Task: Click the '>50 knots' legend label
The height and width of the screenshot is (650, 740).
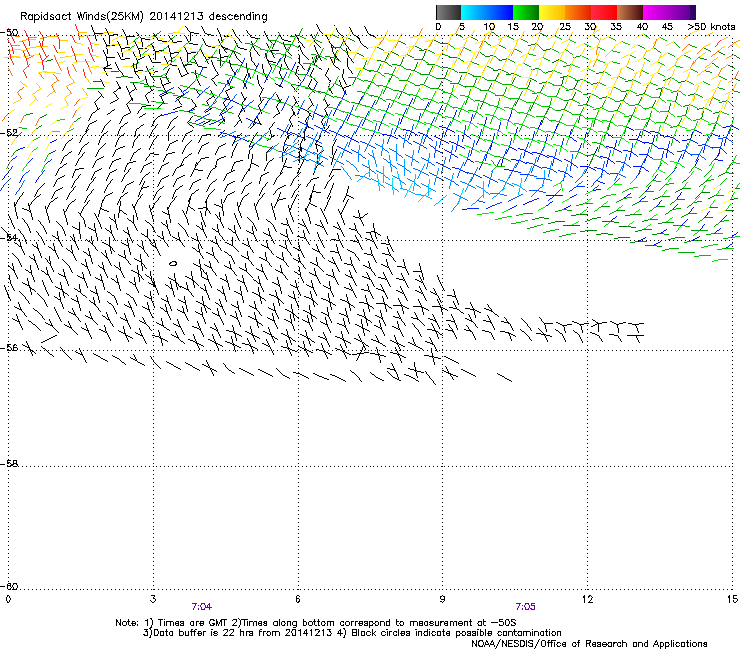Action: click(x=711, y=27)
